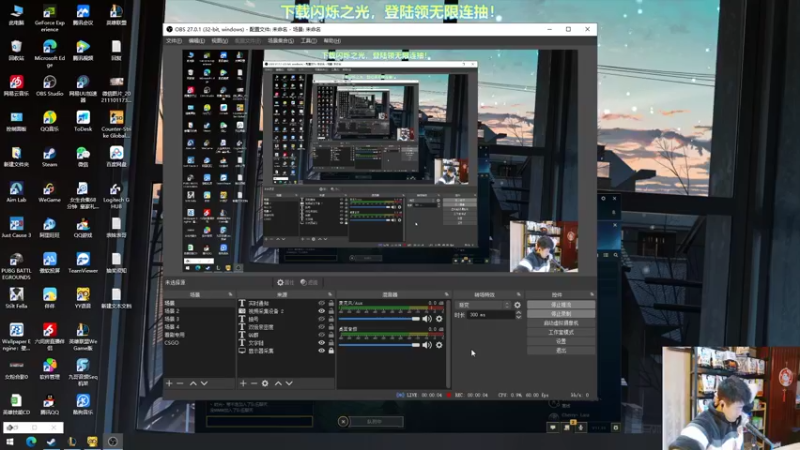Open PUBG BATTLEGROUNDS desktop shortcut

(x=16, y=266)
